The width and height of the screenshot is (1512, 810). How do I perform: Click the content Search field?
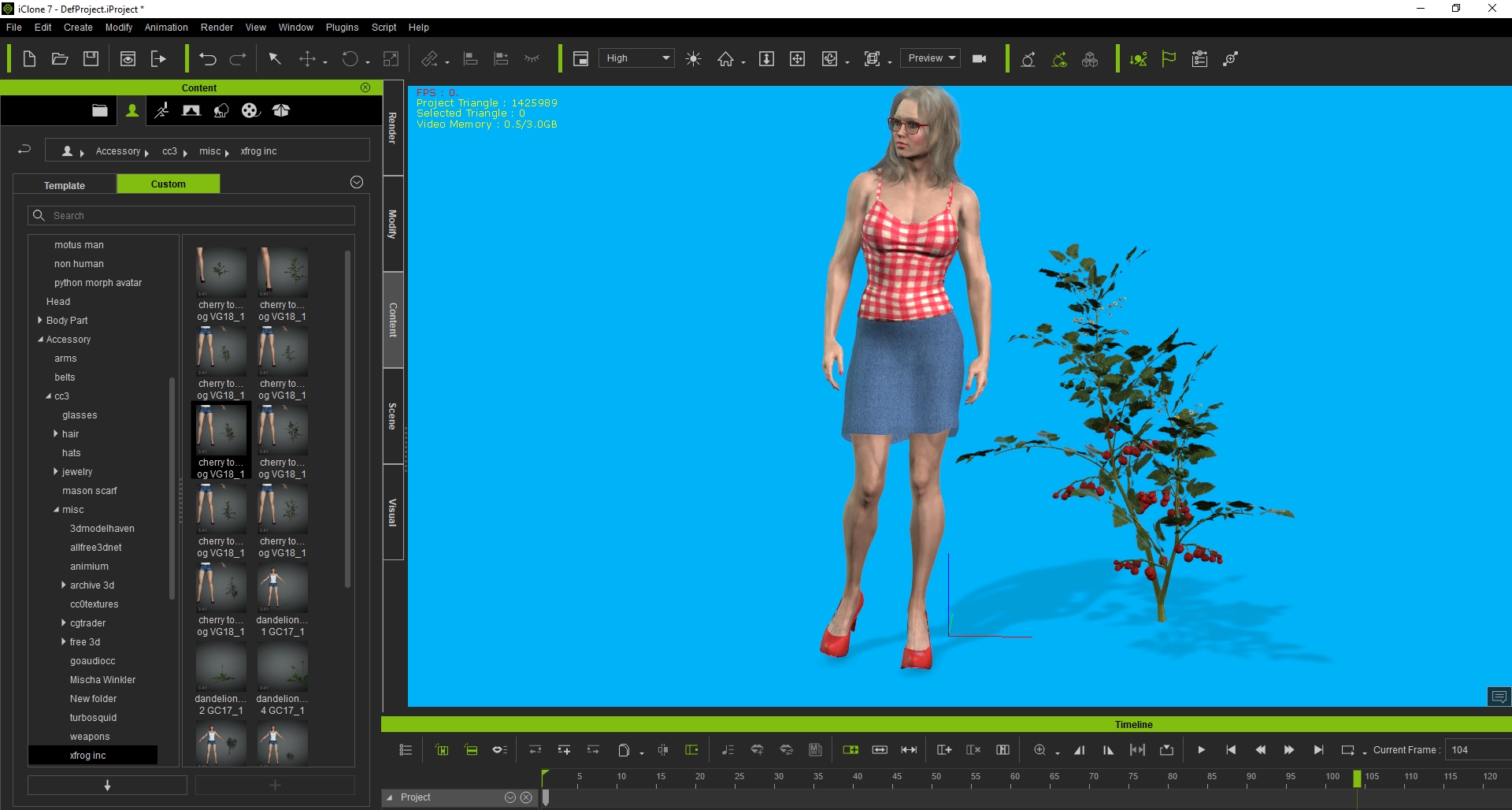(x=191, y=215)
